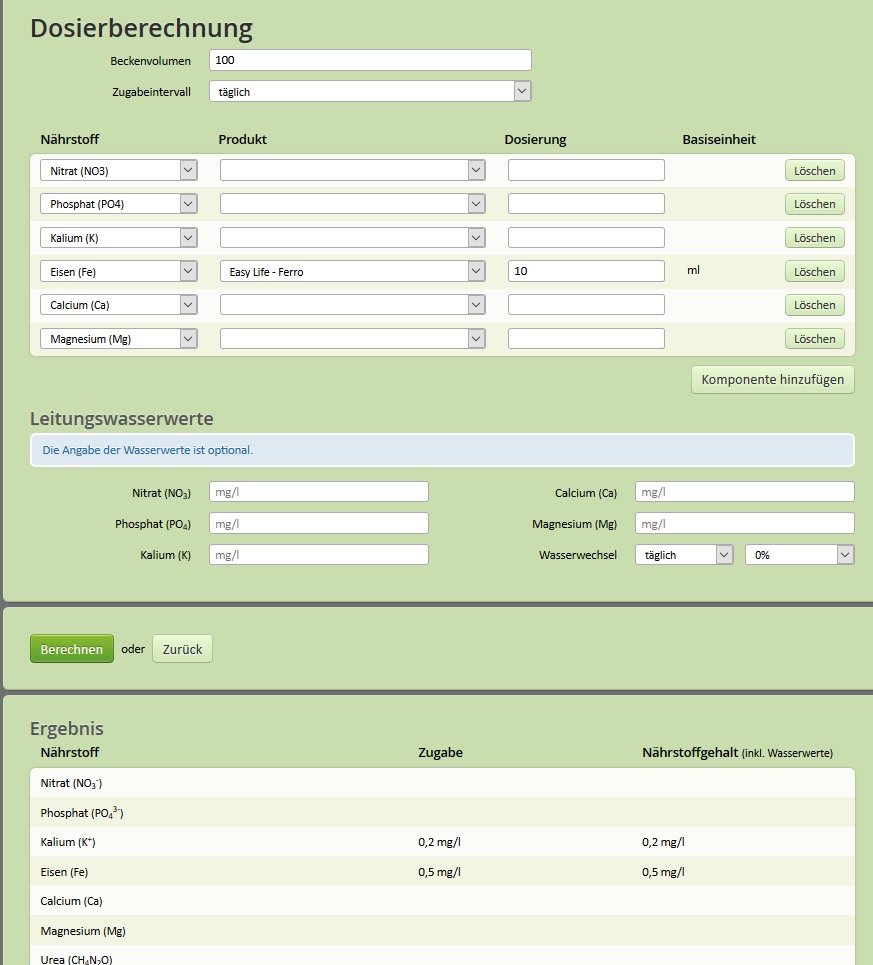
Task: Focus the Leitungswasser Nitrat mg/l field
Action: pyautogui.click(x=318, y=492)
